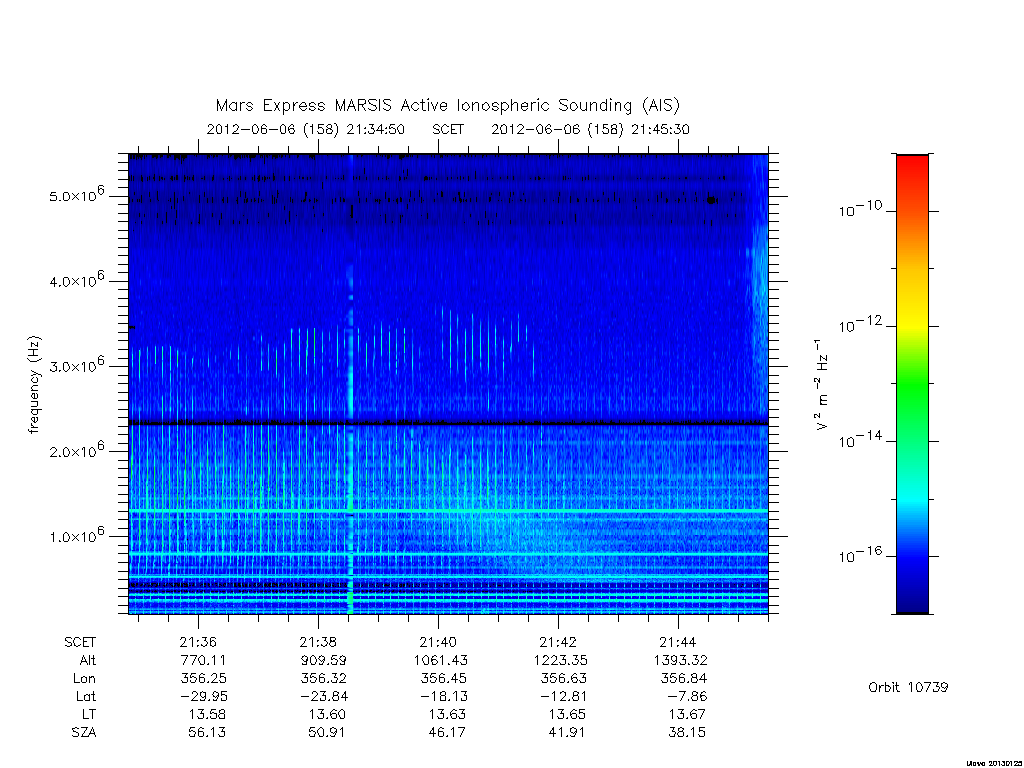
Task: Click the SCET row label below plot
Action: (x=80, y=642)
